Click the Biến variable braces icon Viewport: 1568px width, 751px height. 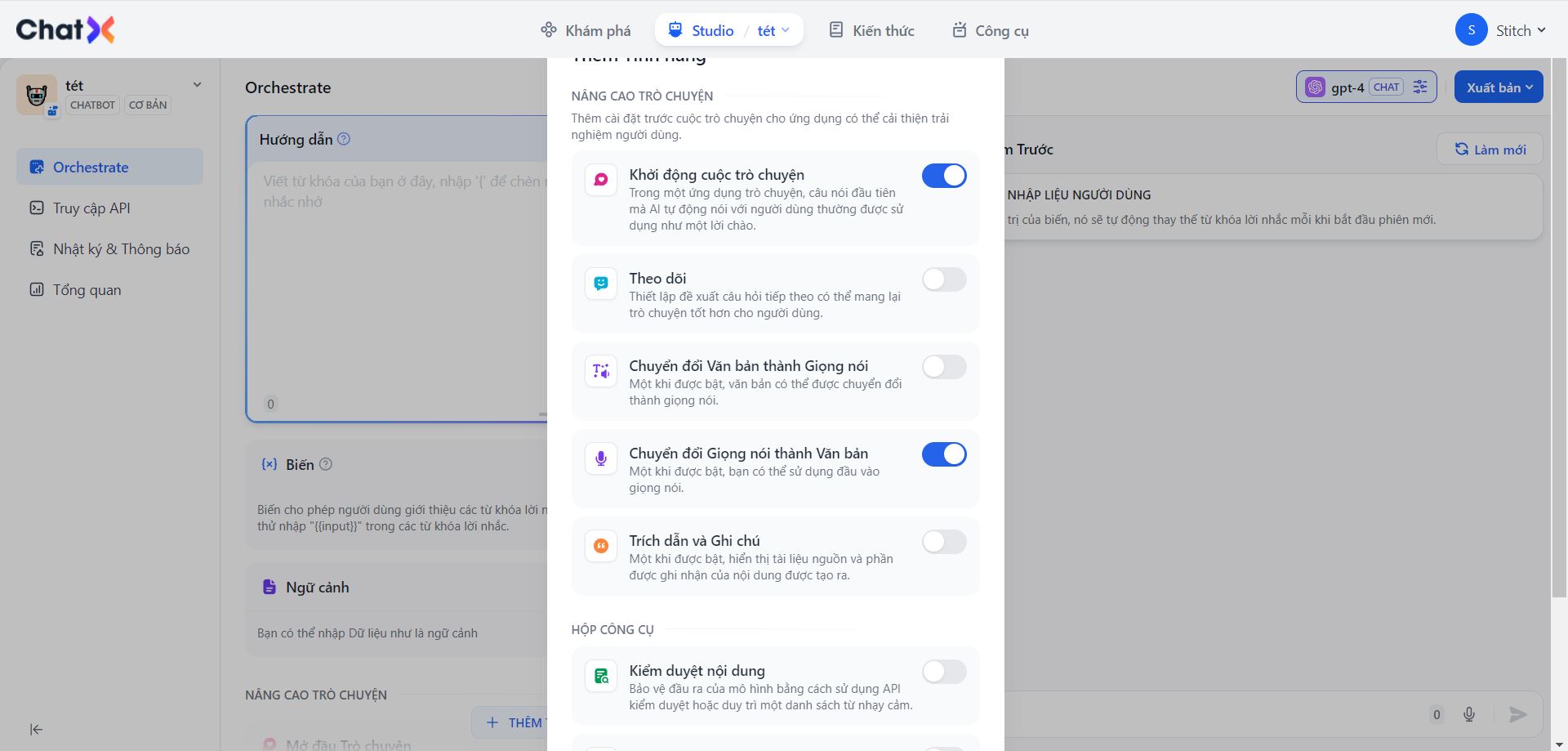coord(269,464)
